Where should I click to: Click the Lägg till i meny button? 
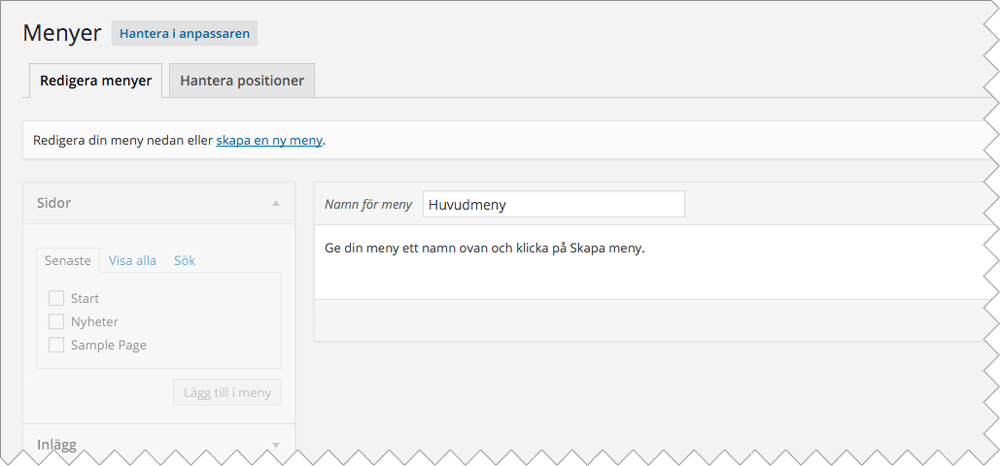pos(228,393)
